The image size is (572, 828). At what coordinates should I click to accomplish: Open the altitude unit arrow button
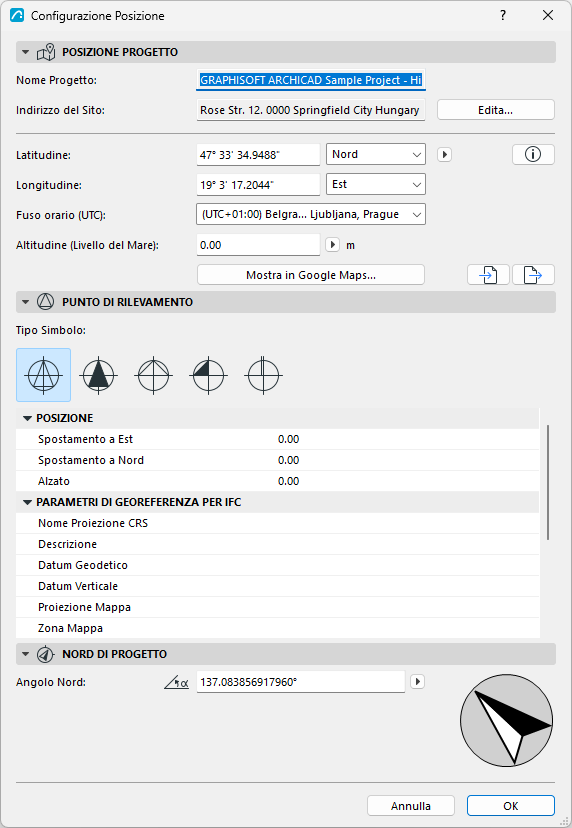[x=332, y=245]
